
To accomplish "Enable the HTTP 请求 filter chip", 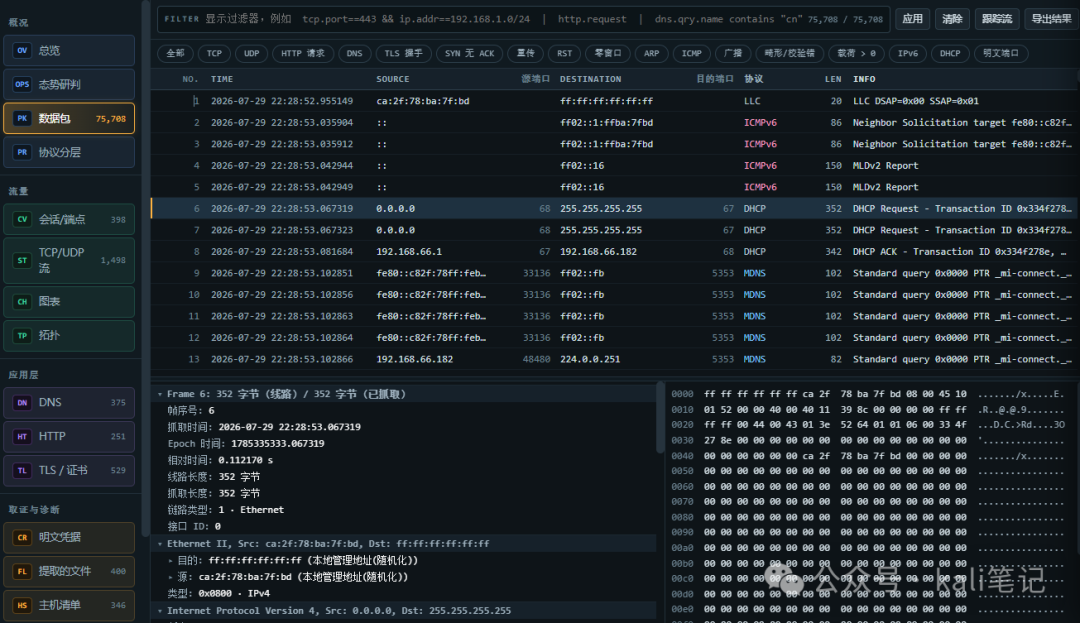I will (302, 53).
